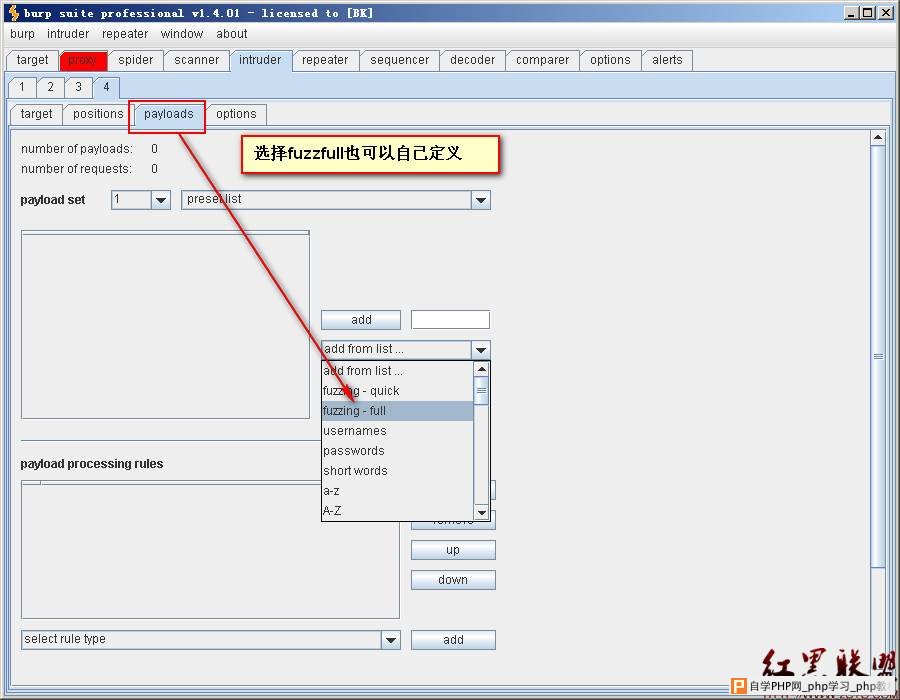Click the down button for processing rules

(453, 580)
